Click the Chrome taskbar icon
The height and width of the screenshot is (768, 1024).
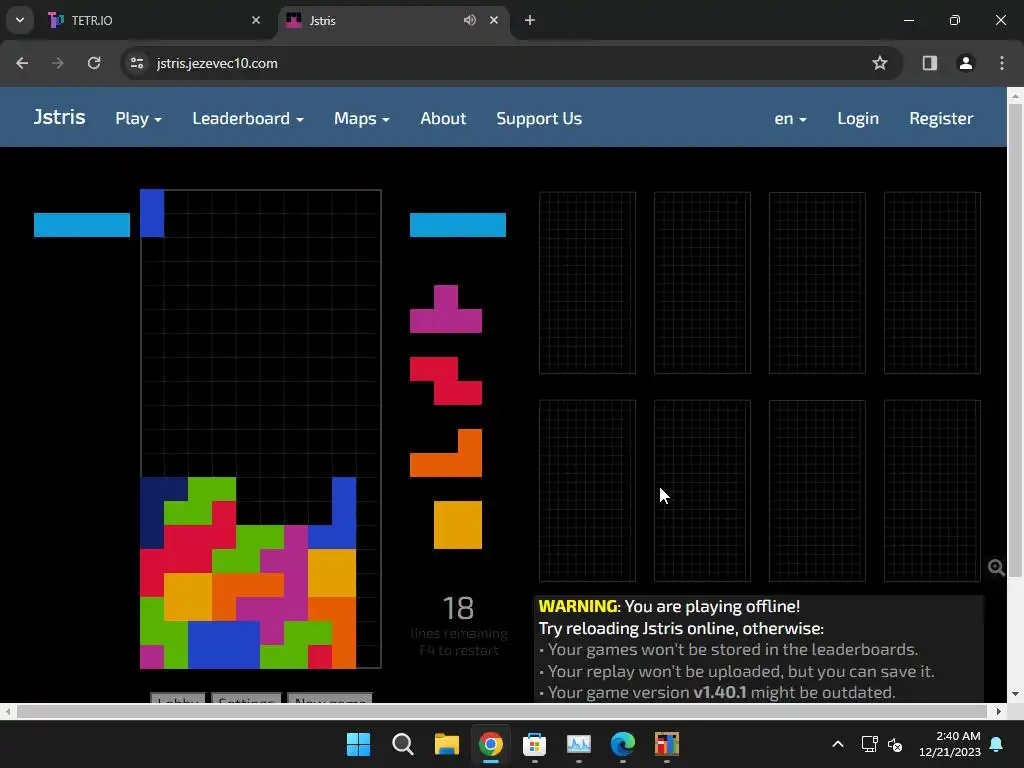[490, 744]
